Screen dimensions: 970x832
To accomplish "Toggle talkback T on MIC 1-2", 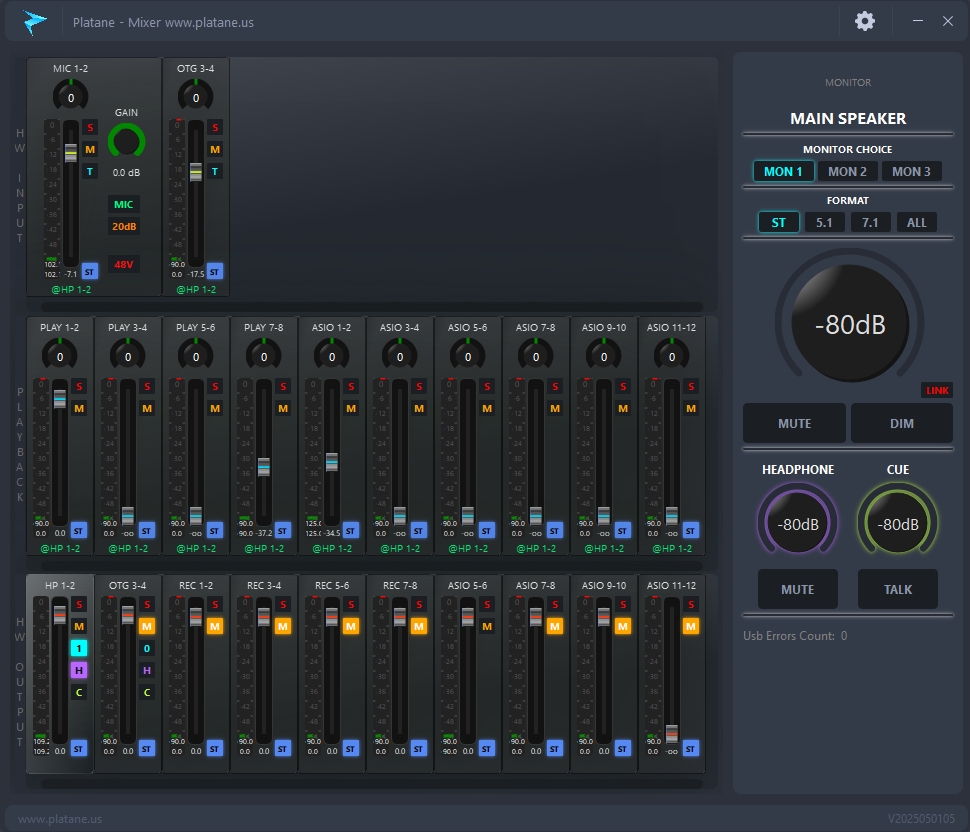I will coord(90,171).
